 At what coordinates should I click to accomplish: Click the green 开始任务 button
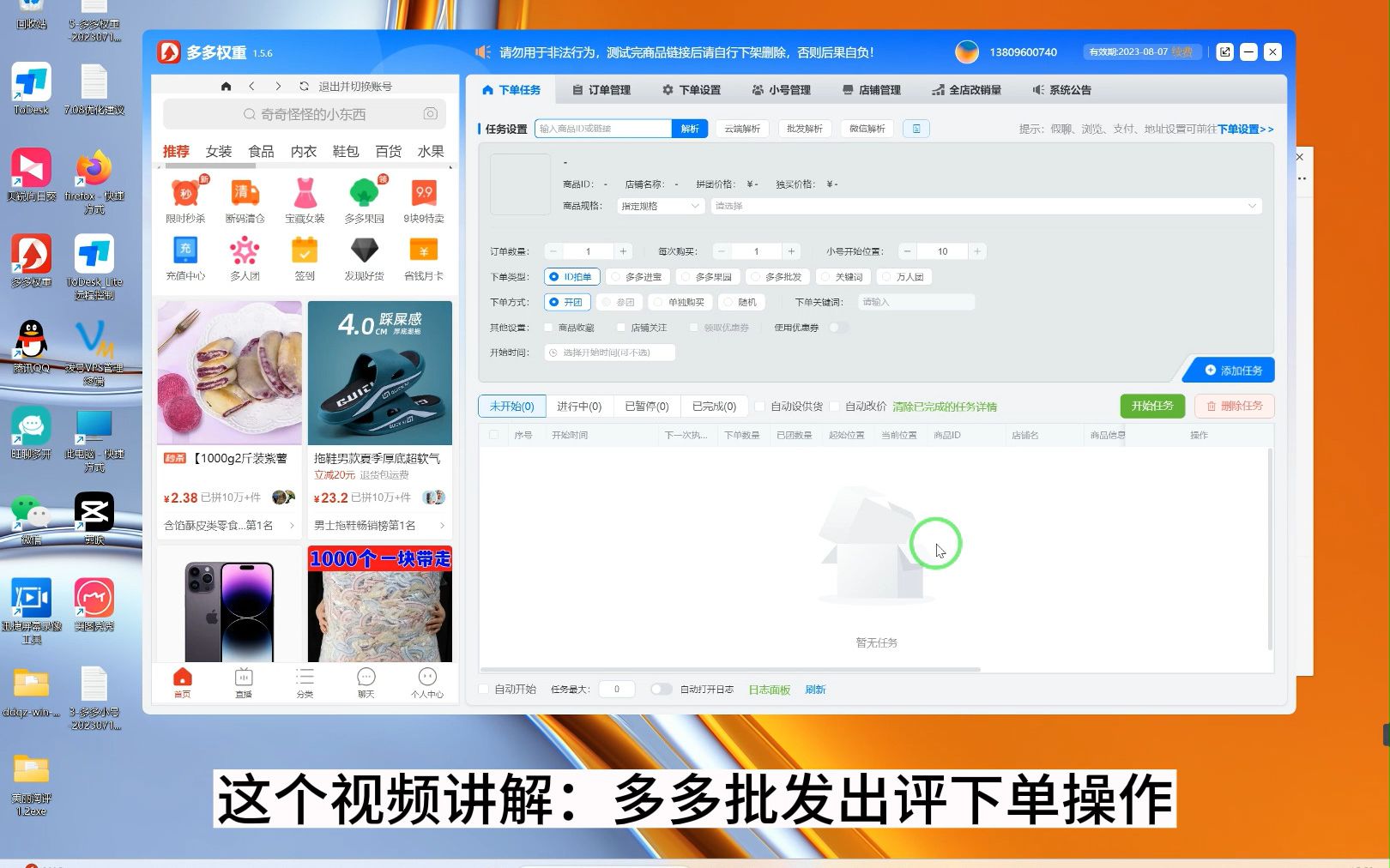(x=1152, y=407)
